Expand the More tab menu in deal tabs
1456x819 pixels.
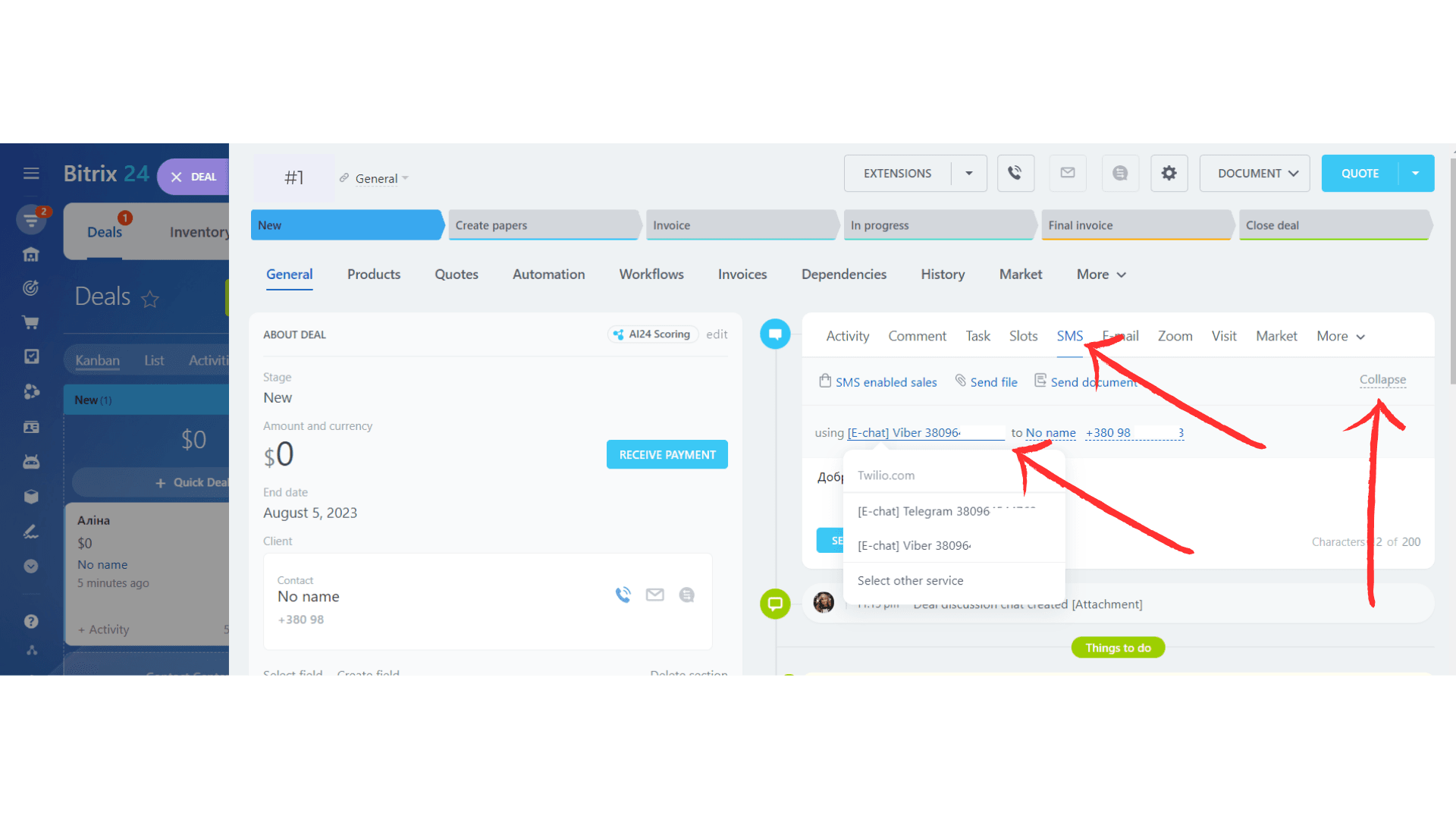pyautogui.click(x=1101, y=275)
